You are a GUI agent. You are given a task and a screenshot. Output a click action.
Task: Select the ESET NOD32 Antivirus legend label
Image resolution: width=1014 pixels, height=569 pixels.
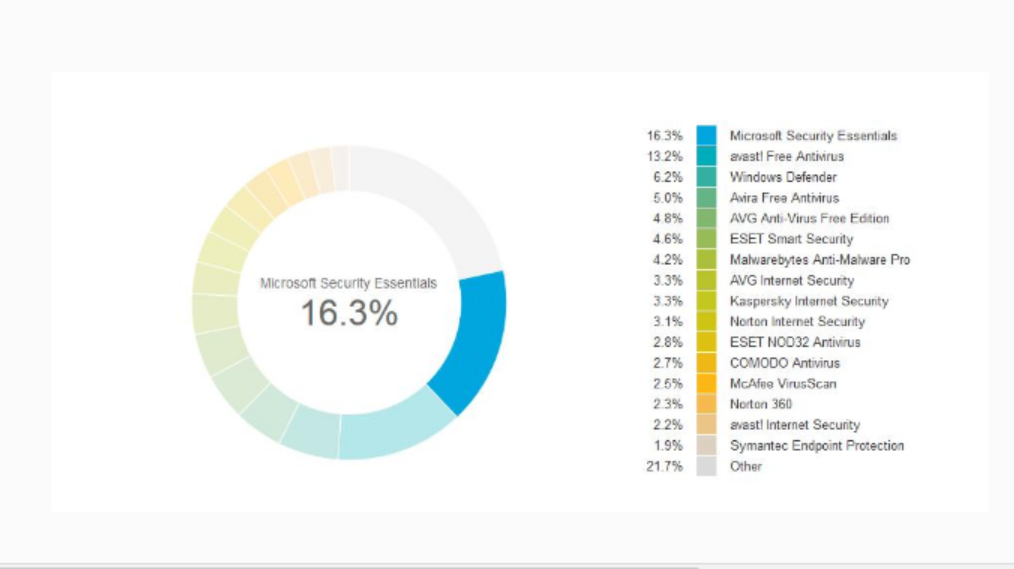tap(795, 342)
